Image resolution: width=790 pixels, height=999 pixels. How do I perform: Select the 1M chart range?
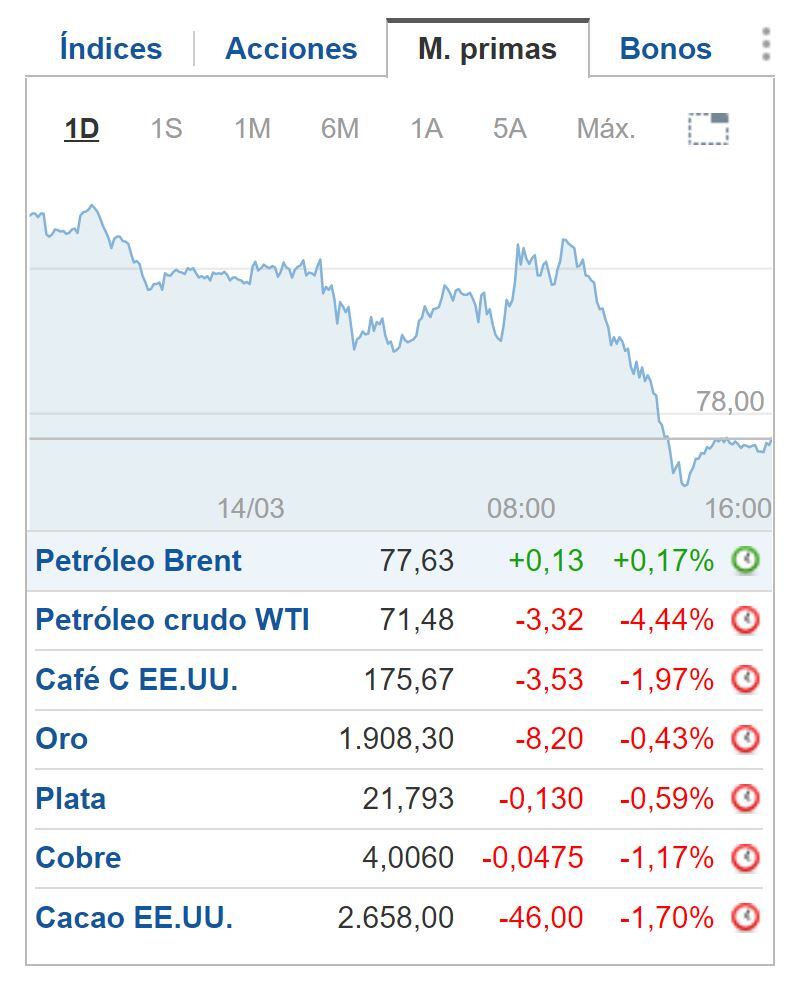[252, 128]
